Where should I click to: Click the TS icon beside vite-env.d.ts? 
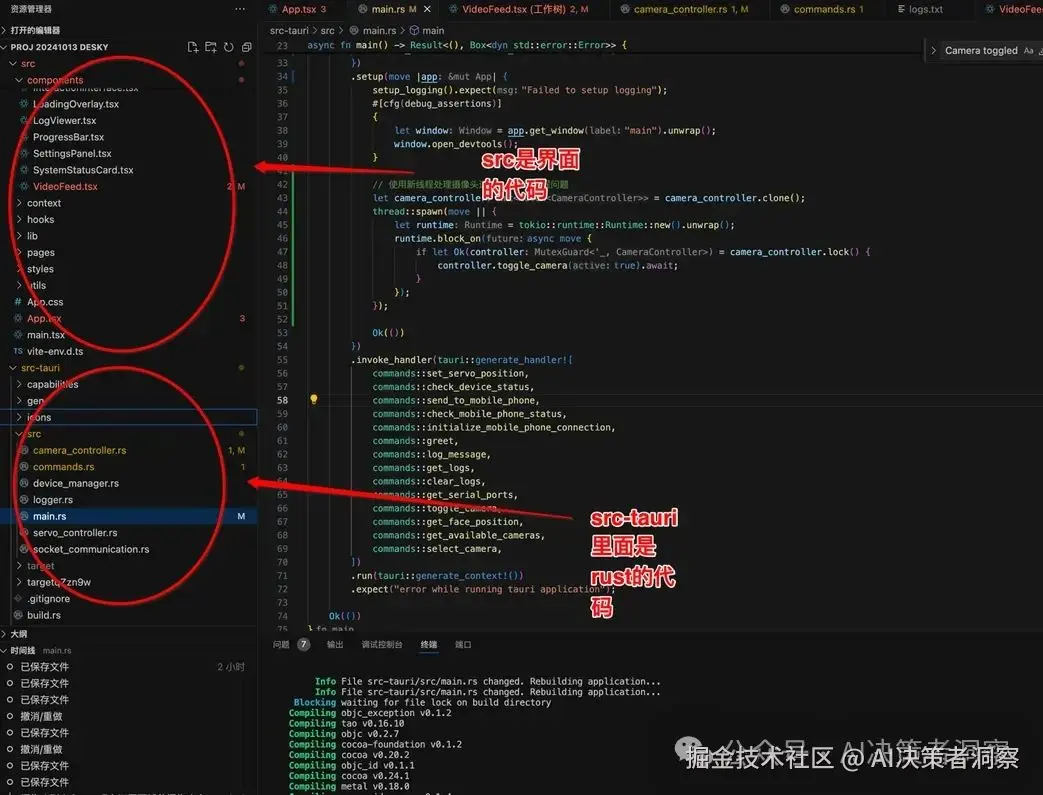coord(18,351)
